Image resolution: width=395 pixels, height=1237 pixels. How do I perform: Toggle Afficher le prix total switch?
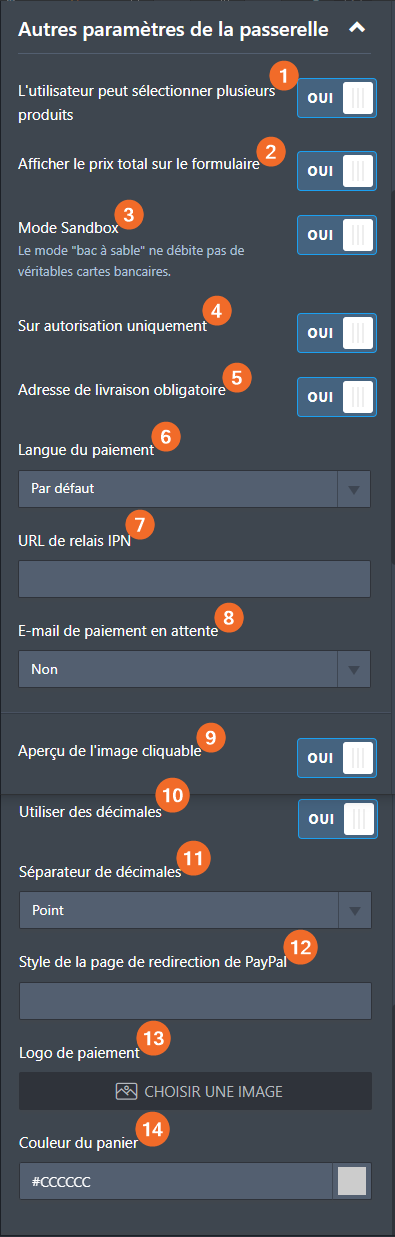337,171
